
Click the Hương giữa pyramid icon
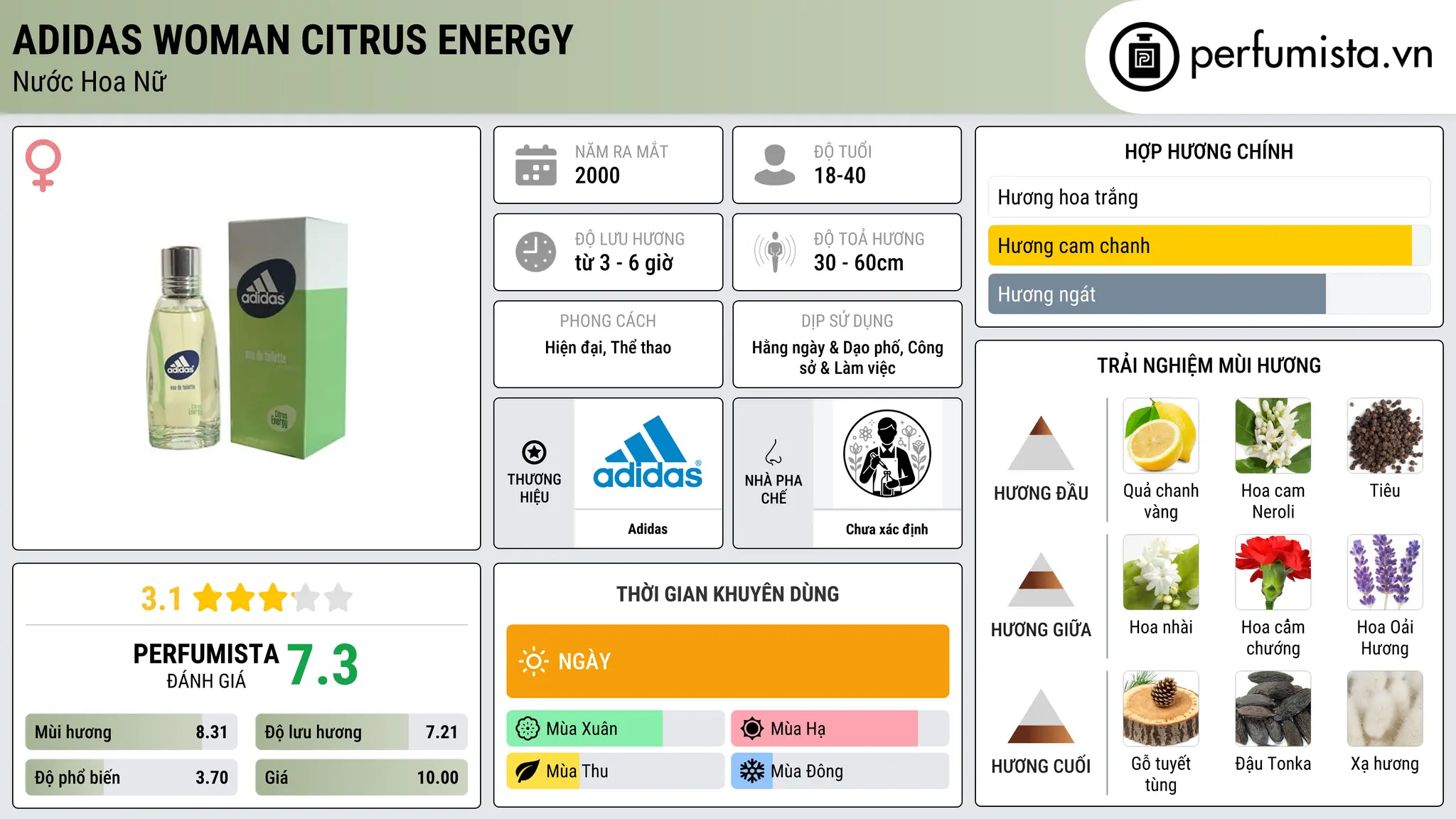coord(1041,579)
